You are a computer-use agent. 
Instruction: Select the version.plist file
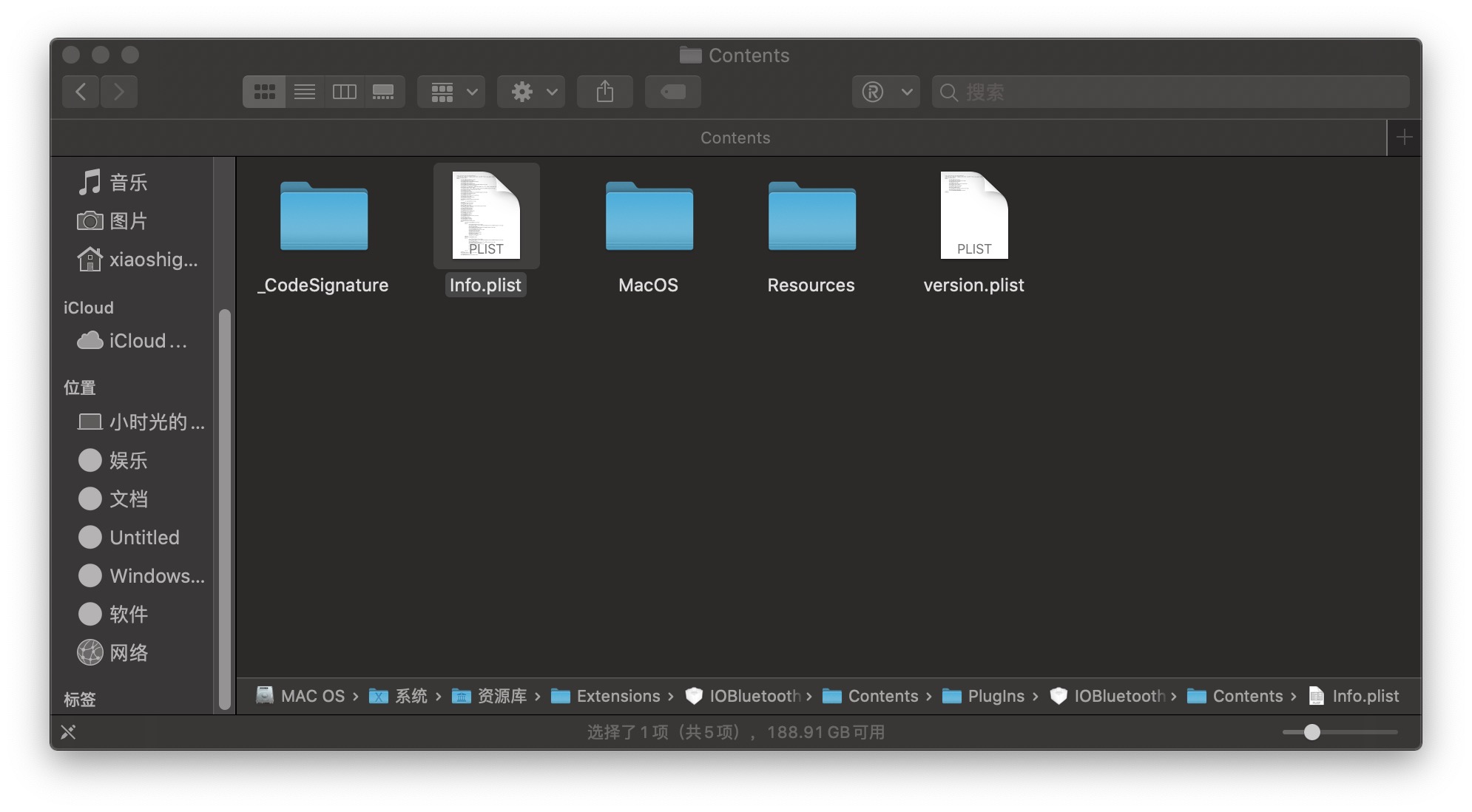973,216
